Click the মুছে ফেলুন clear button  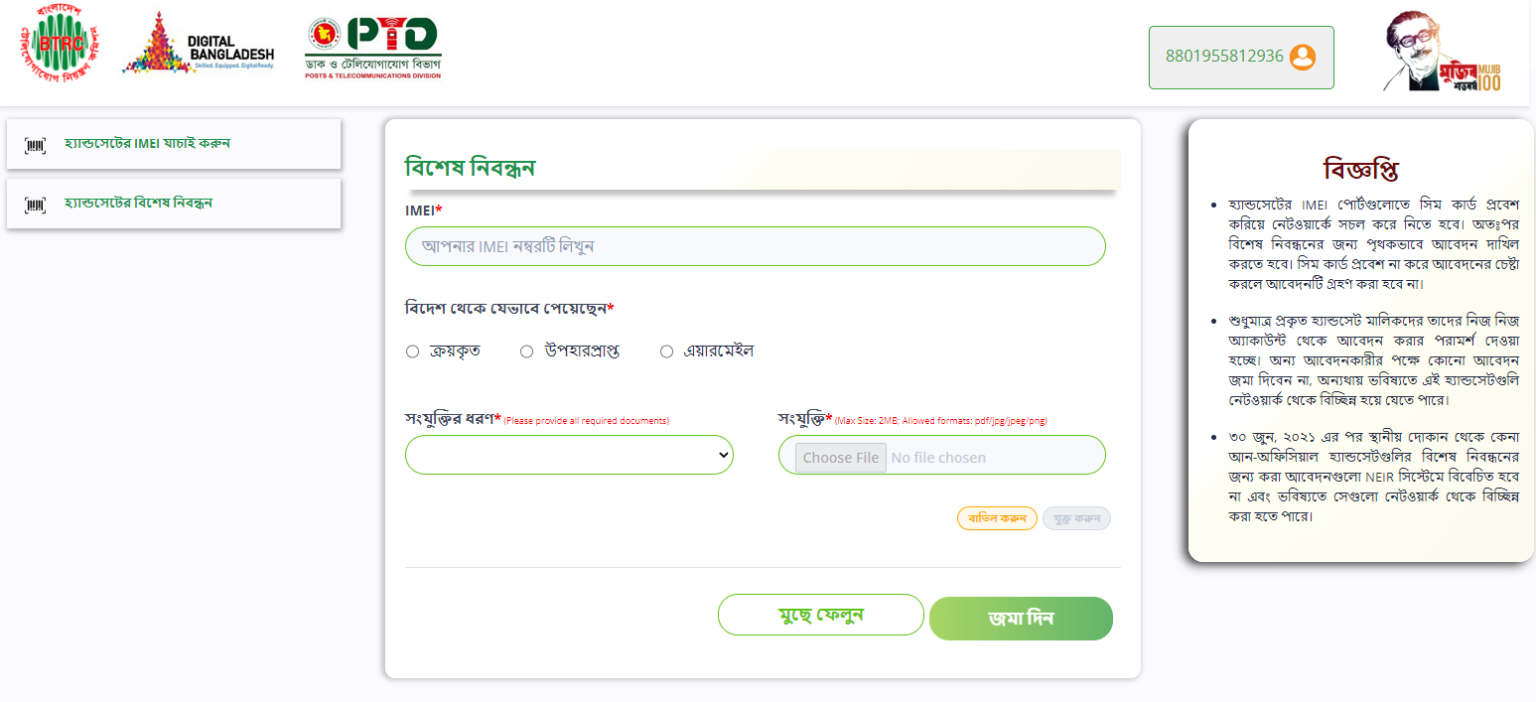pos(821,615)
